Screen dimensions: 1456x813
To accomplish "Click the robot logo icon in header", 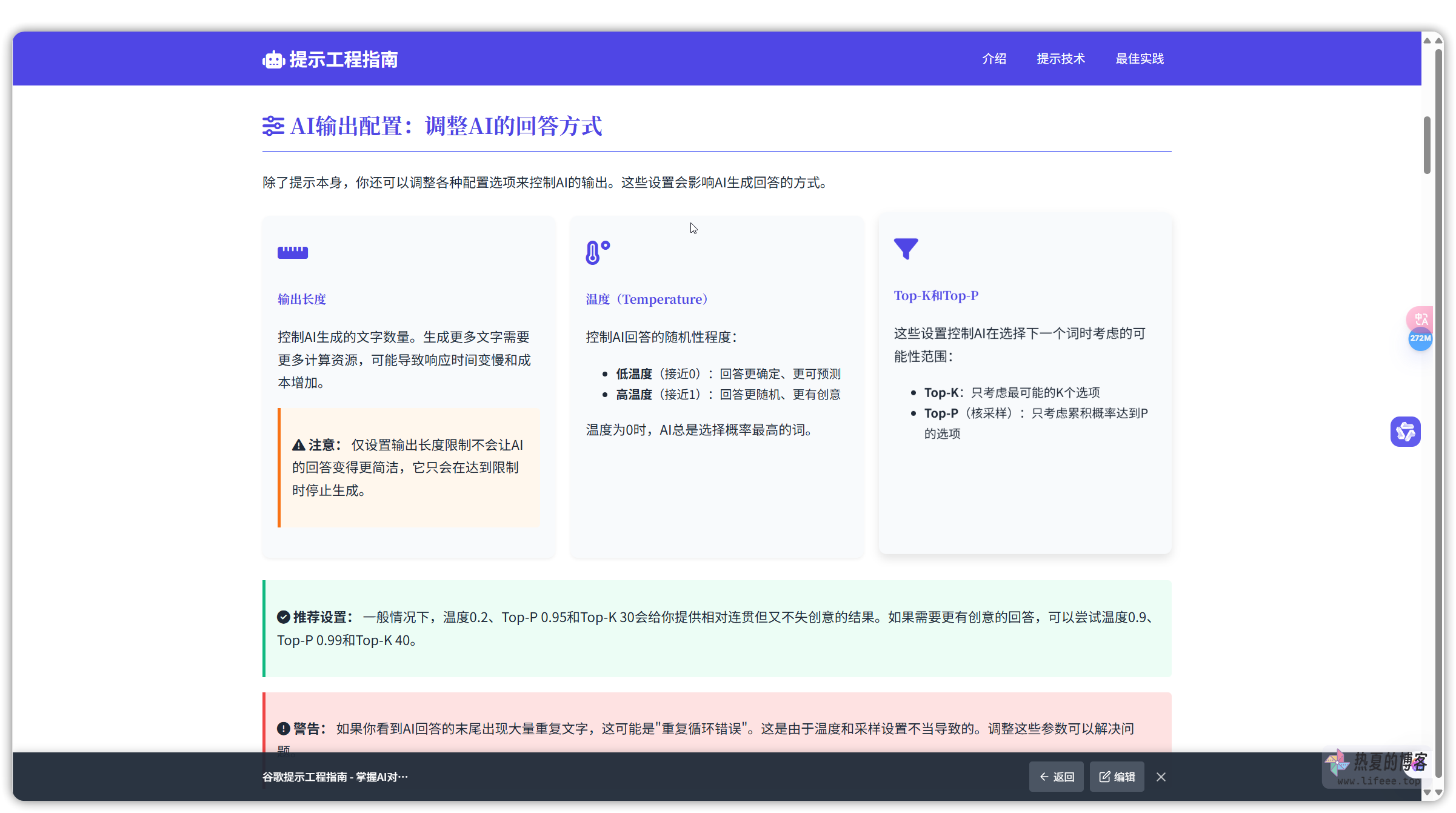I will [x=273, y=59].
